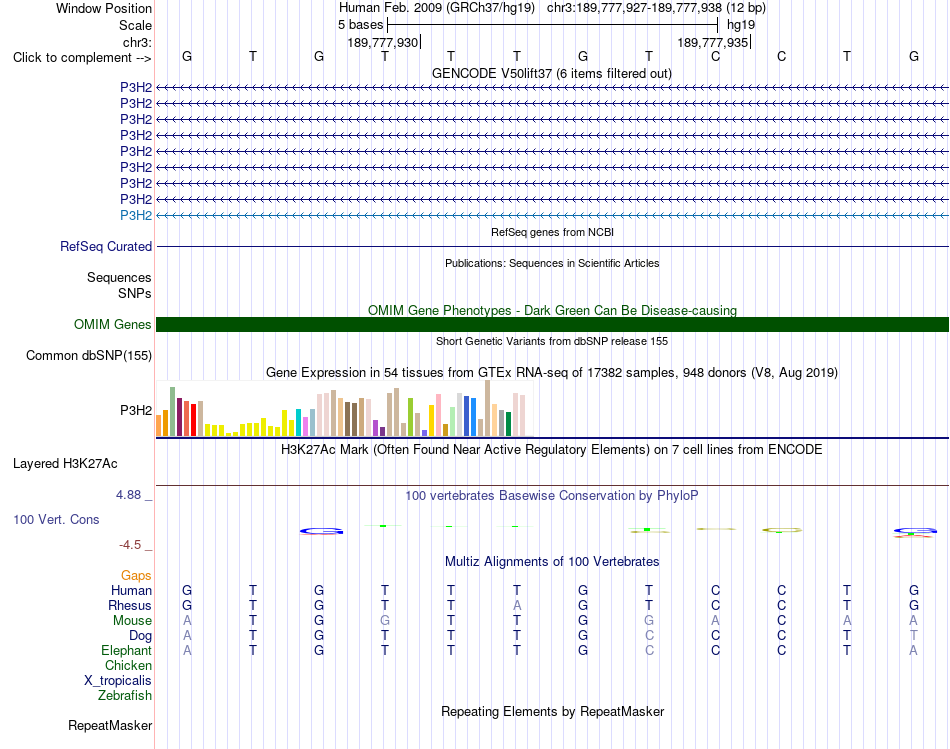The image size is (950, 749).
Task: Click the Scale track label
Action: pos(135,25)
